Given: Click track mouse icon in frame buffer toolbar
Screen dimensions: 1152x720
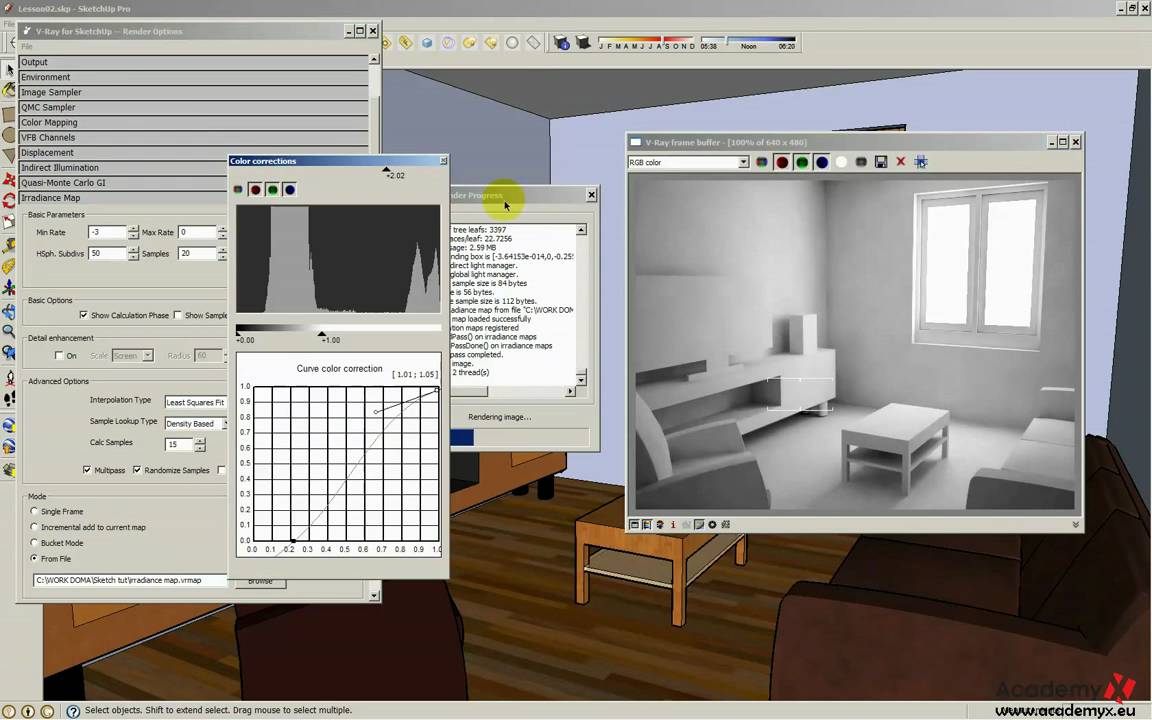Looking at the screenshot, I should (921, 162).
